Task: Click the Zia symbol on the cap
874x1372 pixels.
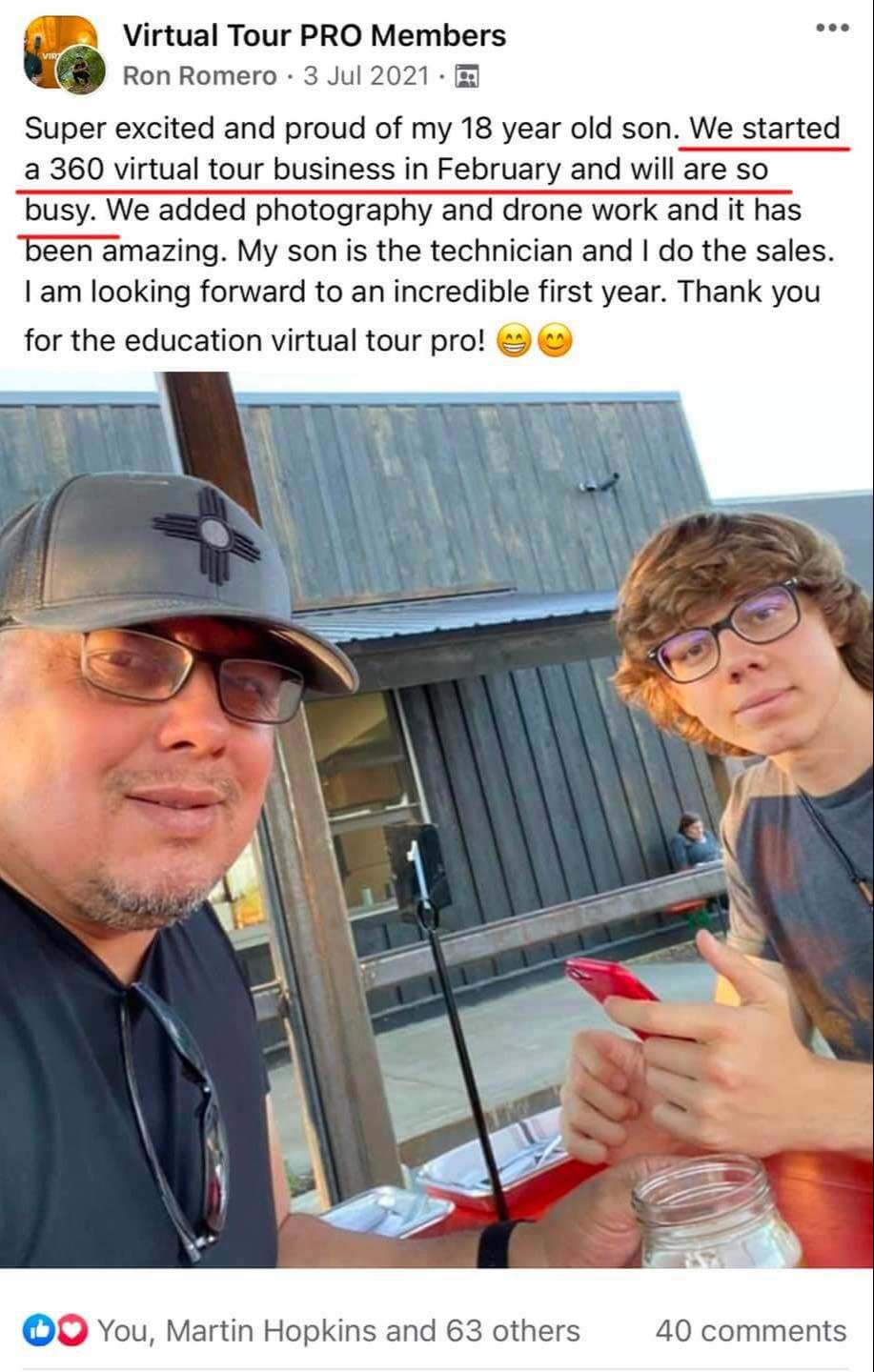Action: click(x=207, y=535)
